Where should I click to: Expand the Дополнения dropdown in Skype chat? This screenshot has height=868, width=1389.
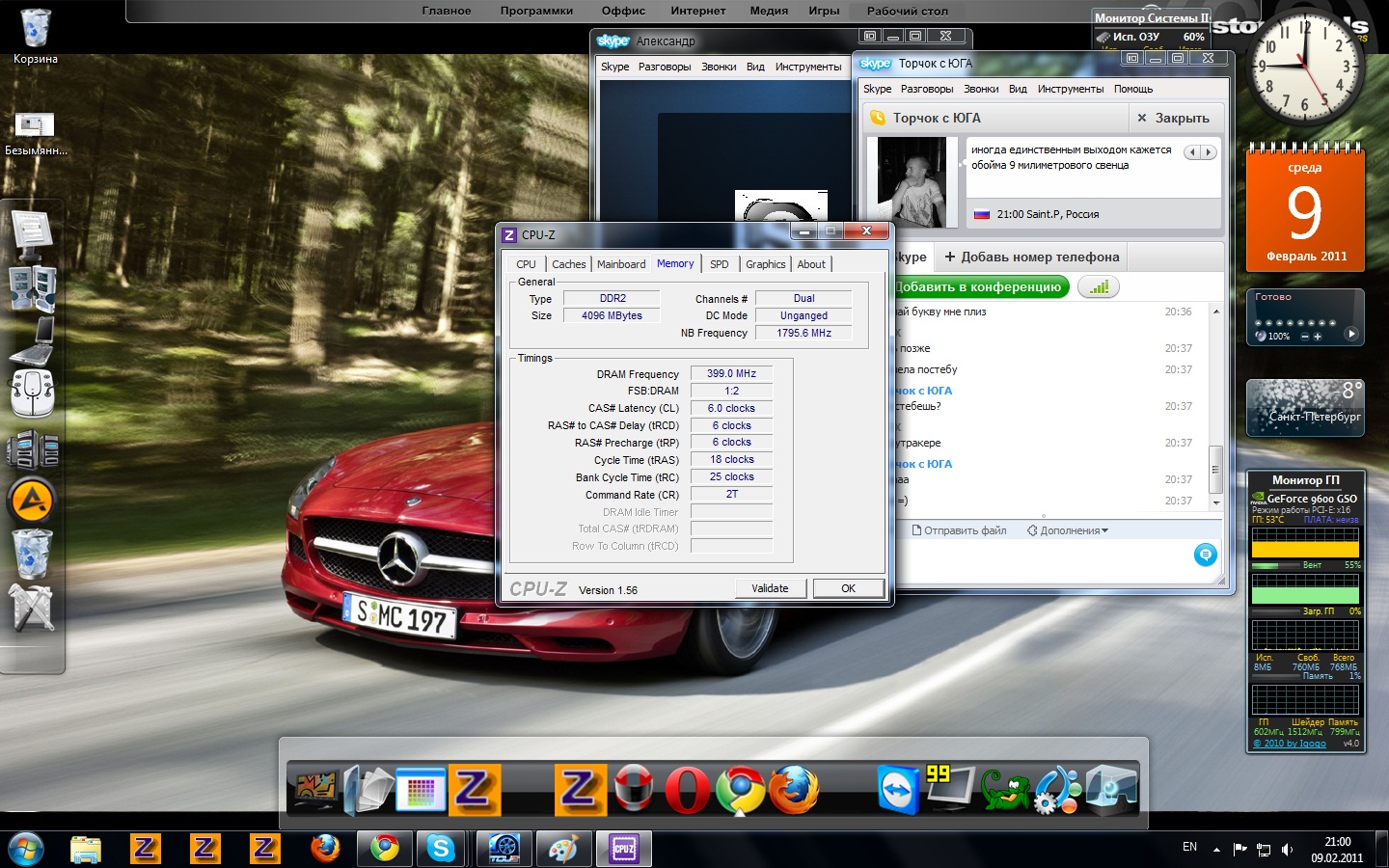coord(1068,530)
